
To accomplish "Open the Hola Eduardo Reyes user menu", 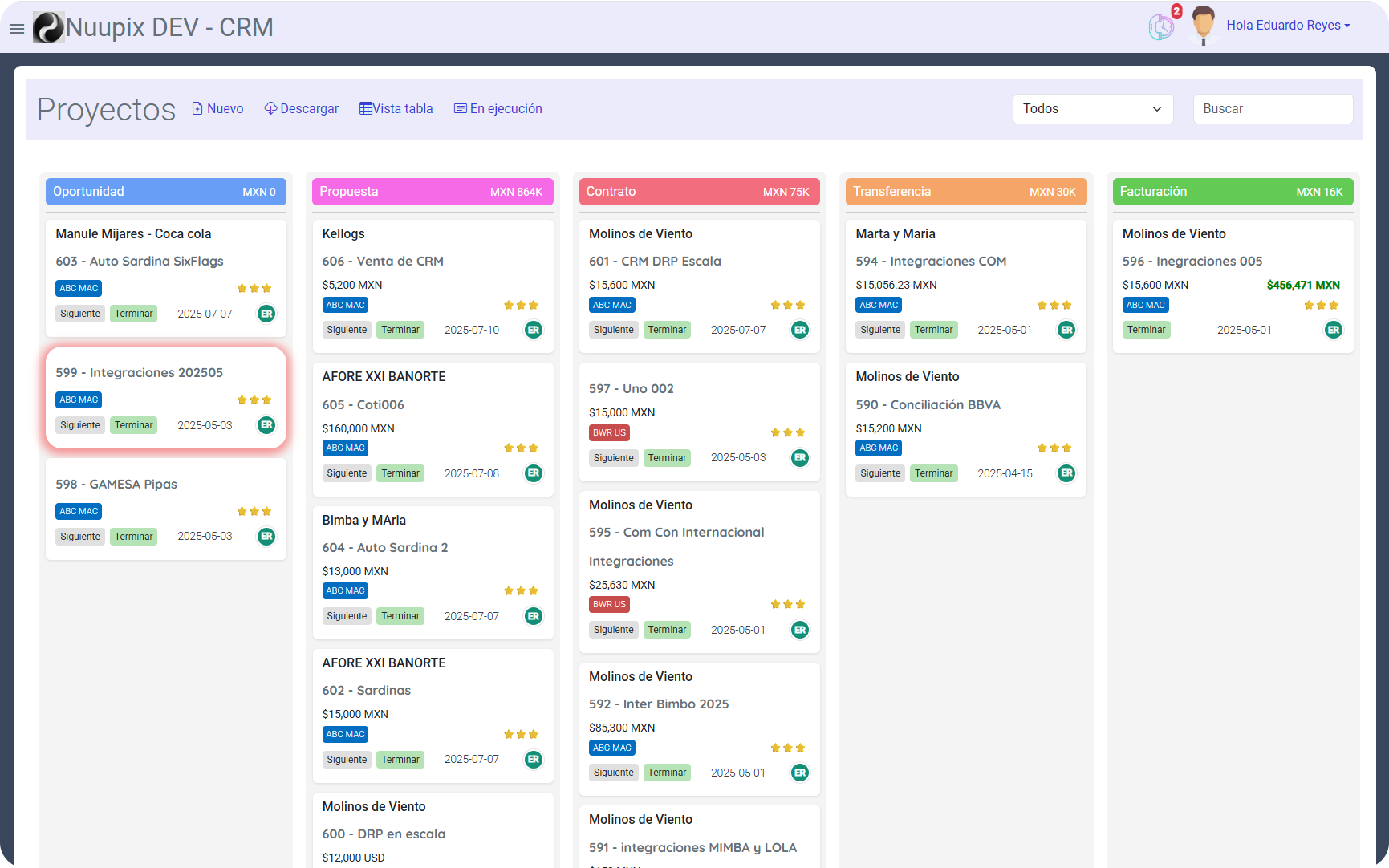I will coord(1287,26).
